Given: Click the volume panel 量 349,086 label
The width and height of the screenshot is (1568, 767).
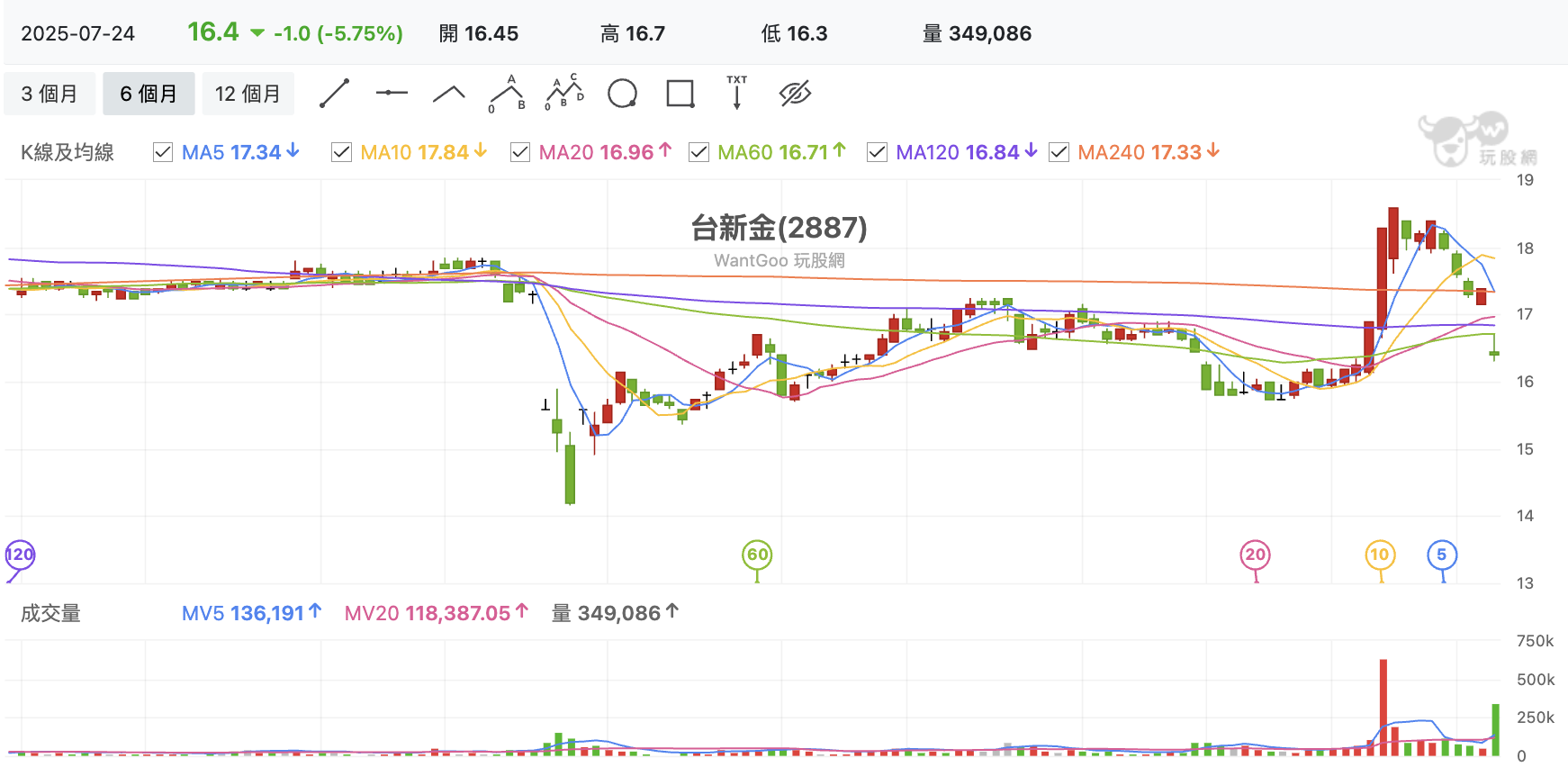Looking at the screenshot, I should point(615,613).
